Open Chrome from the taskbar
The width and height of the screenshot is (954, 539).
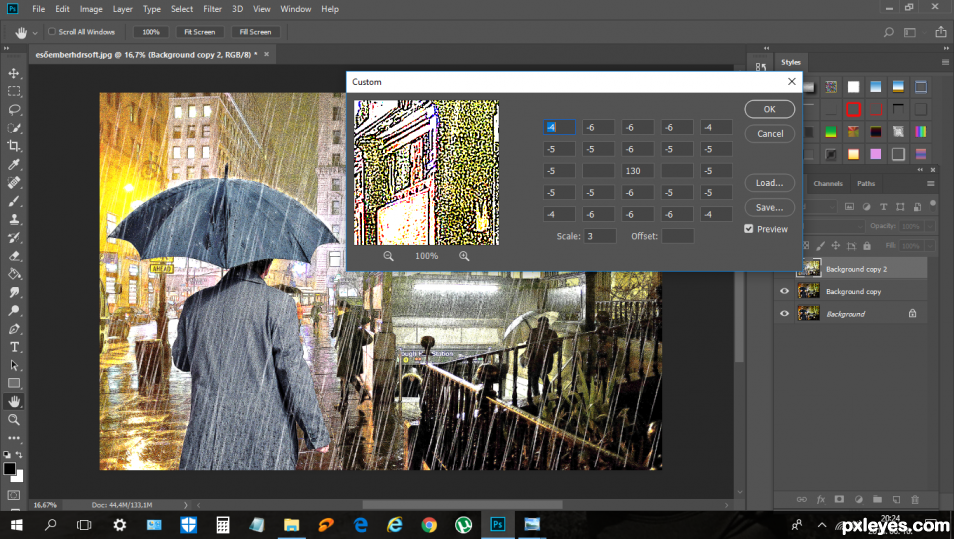coord(429,524)
